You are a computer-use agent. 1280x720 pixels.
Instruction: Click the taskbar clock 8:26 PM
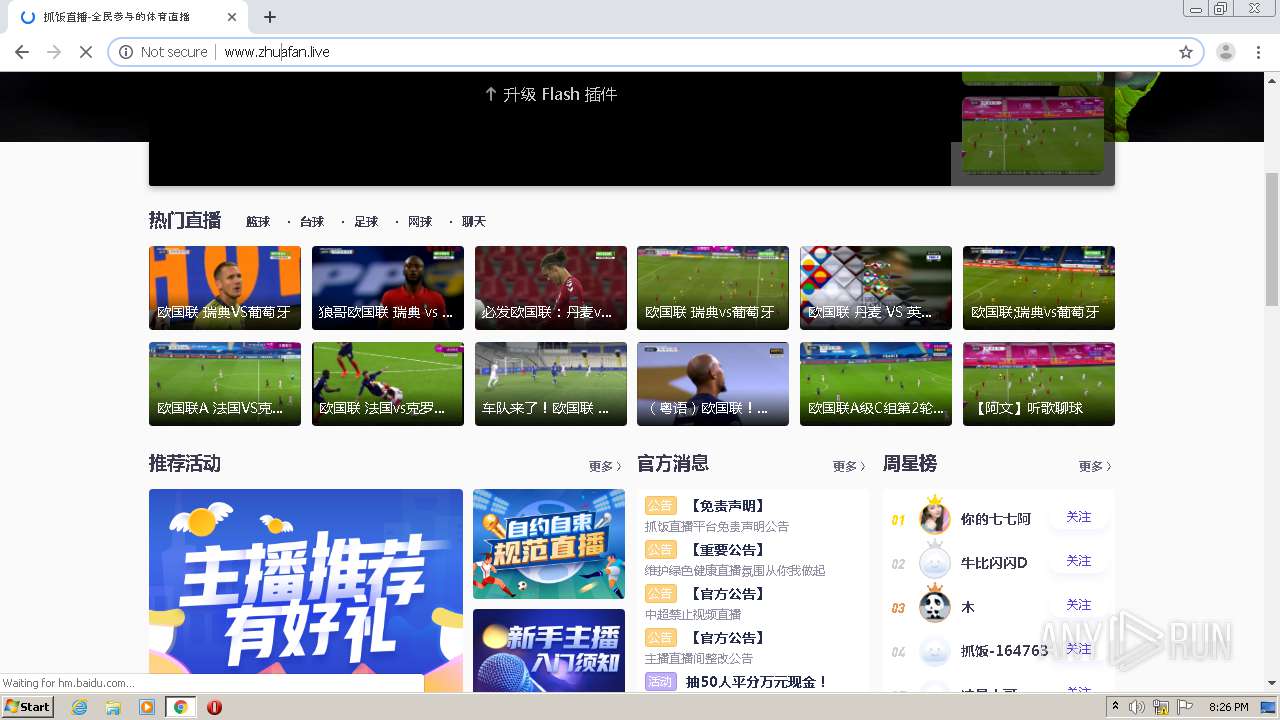click(x=1229, y=707)
